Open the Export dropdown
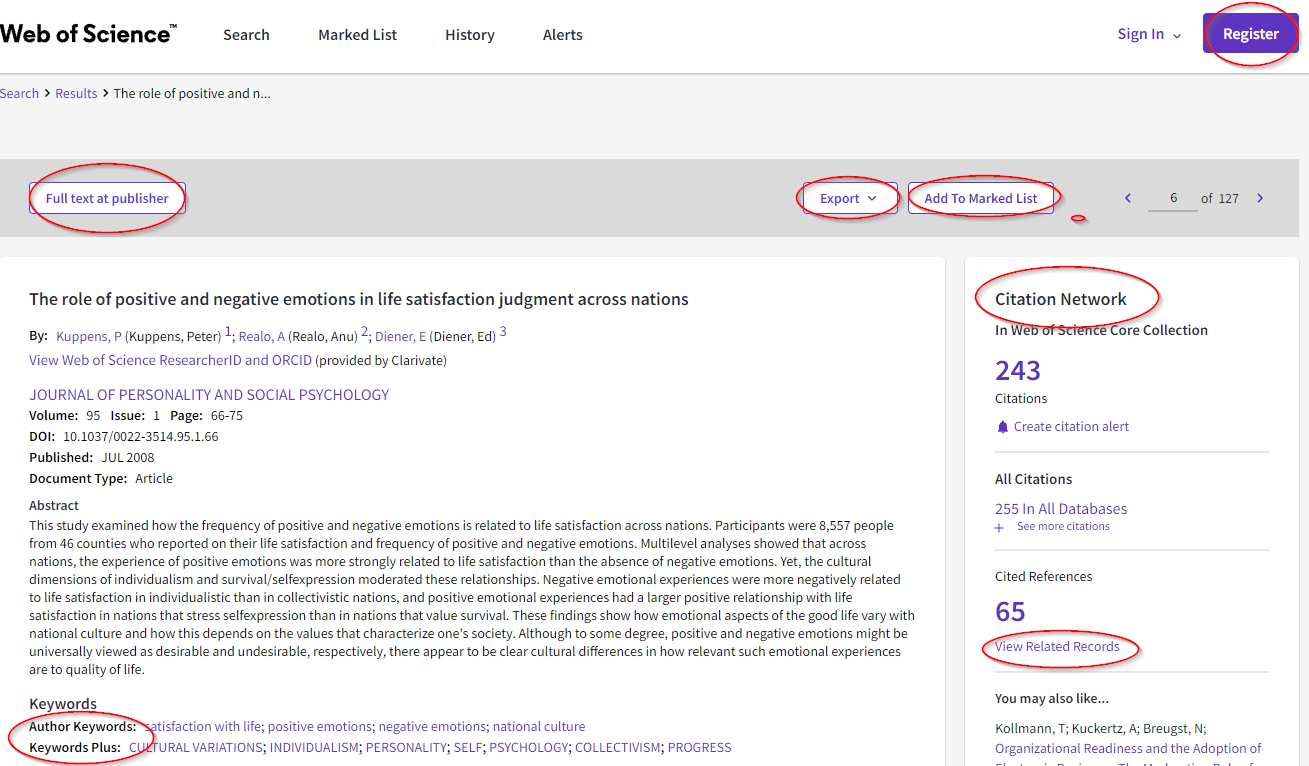The height and width of the screenshot is (766, 1309). 848,198
